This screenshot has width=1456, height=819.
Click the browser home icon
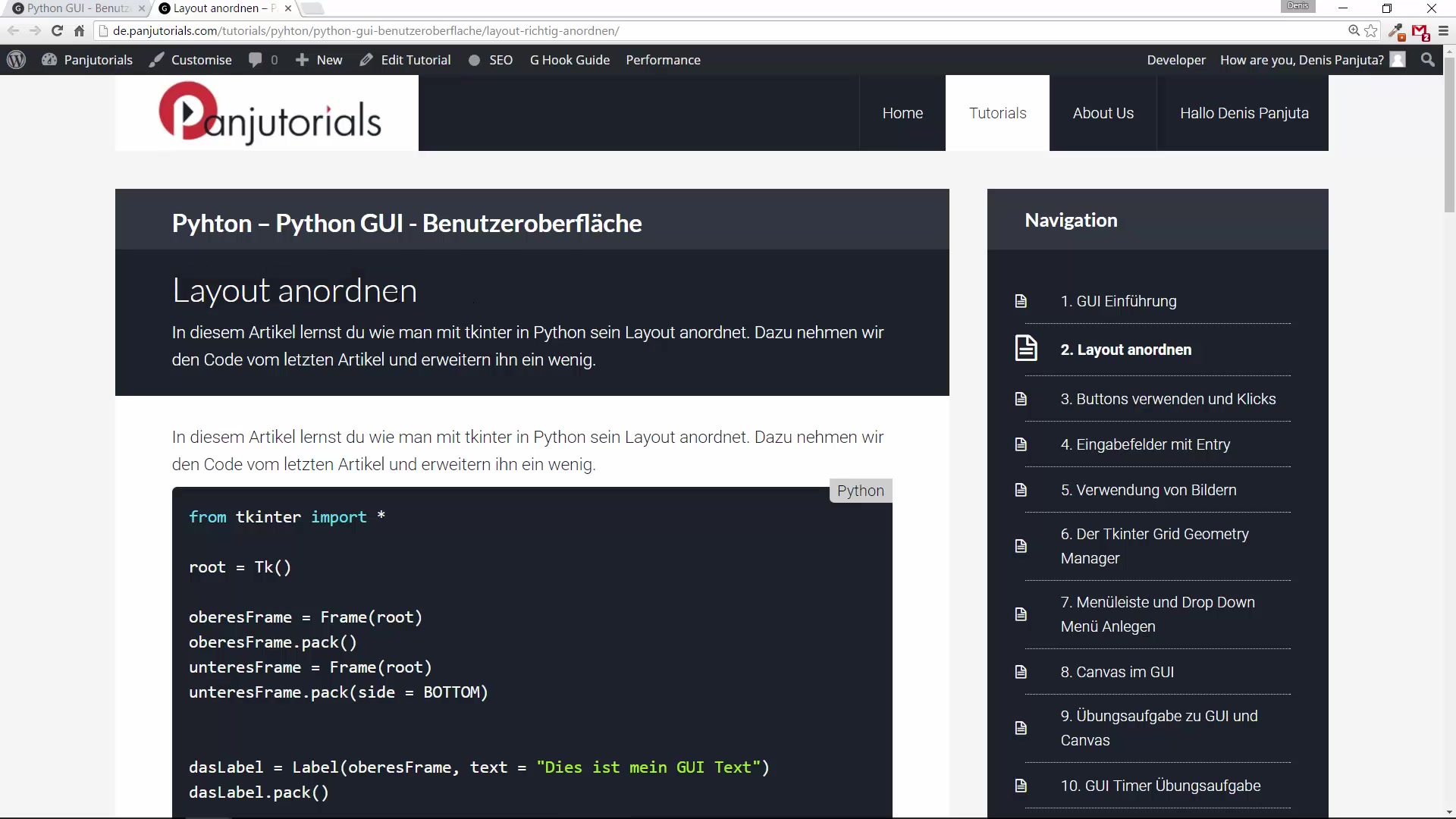point(79,31)
